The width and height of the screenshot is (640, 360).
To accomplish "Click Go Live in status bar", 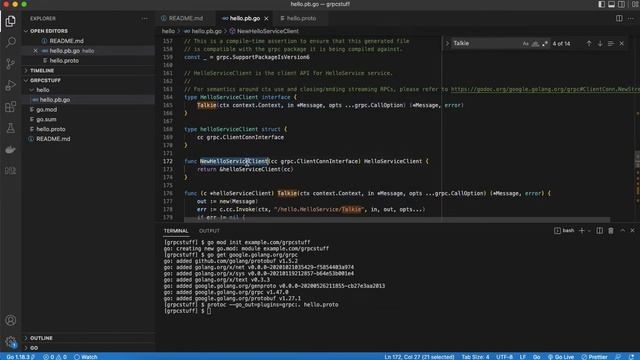I will click(x=561, y=357).
